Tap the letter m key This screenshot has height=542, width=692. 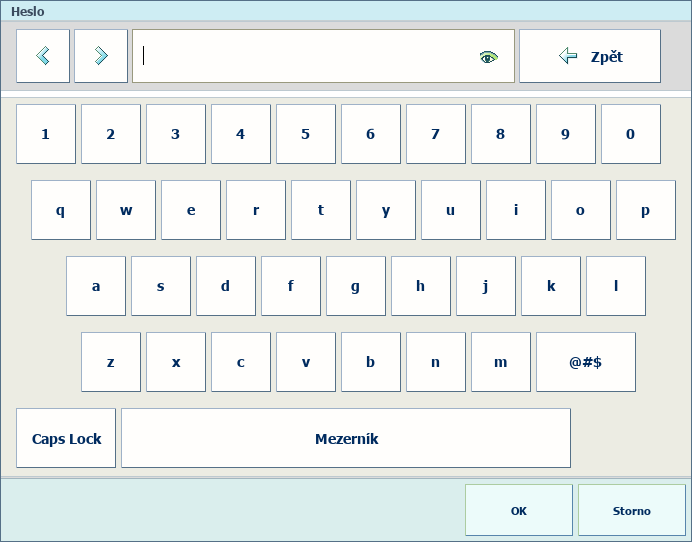click(x=501, y=362)
